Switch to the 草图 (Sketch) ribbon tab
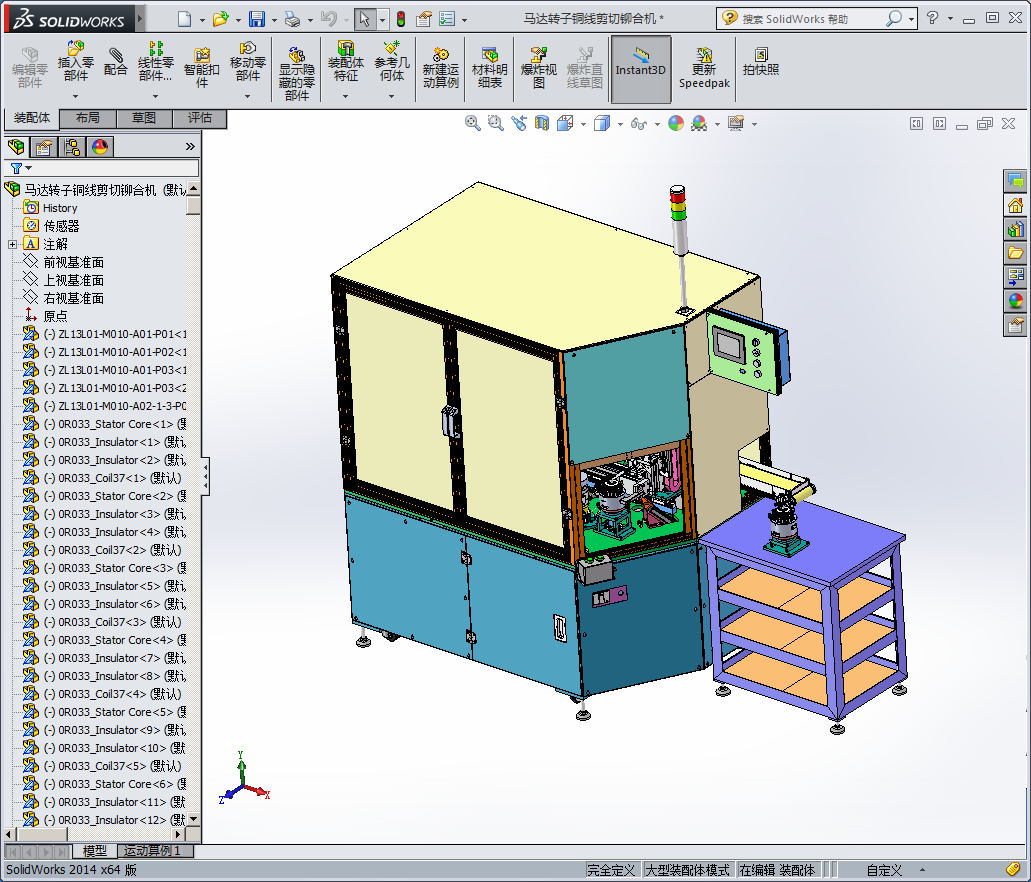Viewport: 1031px width, 882px height. pyautogui.click(x=143, y=118)
